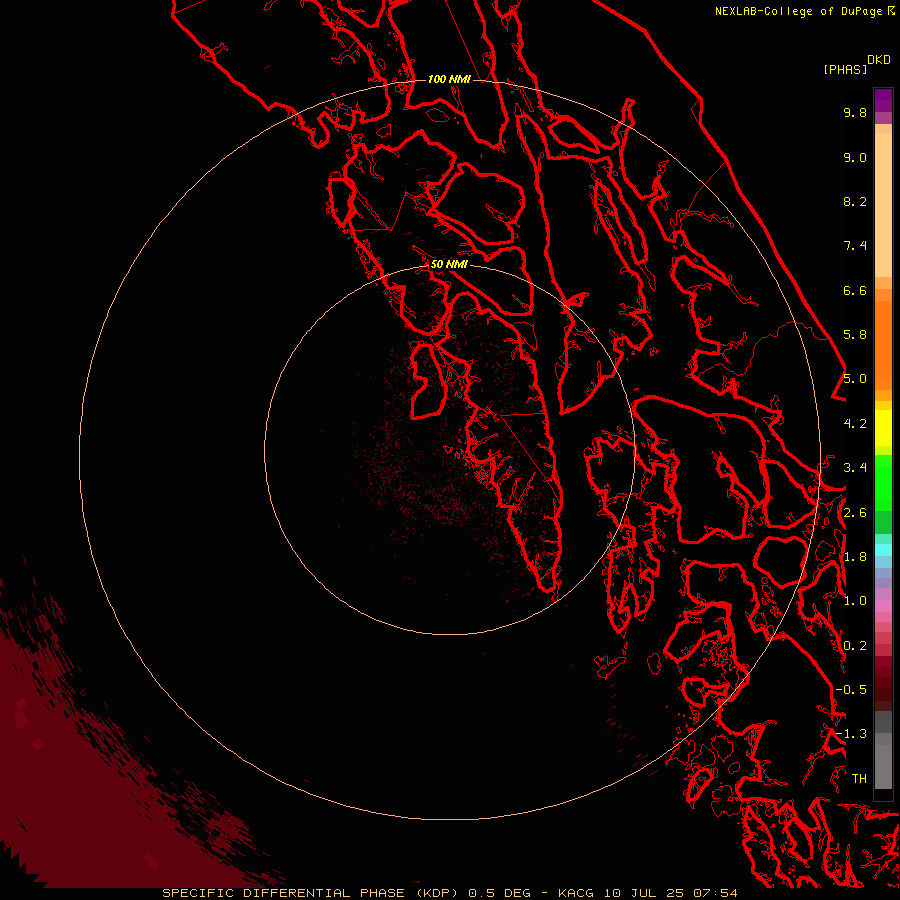Click the 8.2 value on the color scale

pyautogui.click(x=855, y=201)
